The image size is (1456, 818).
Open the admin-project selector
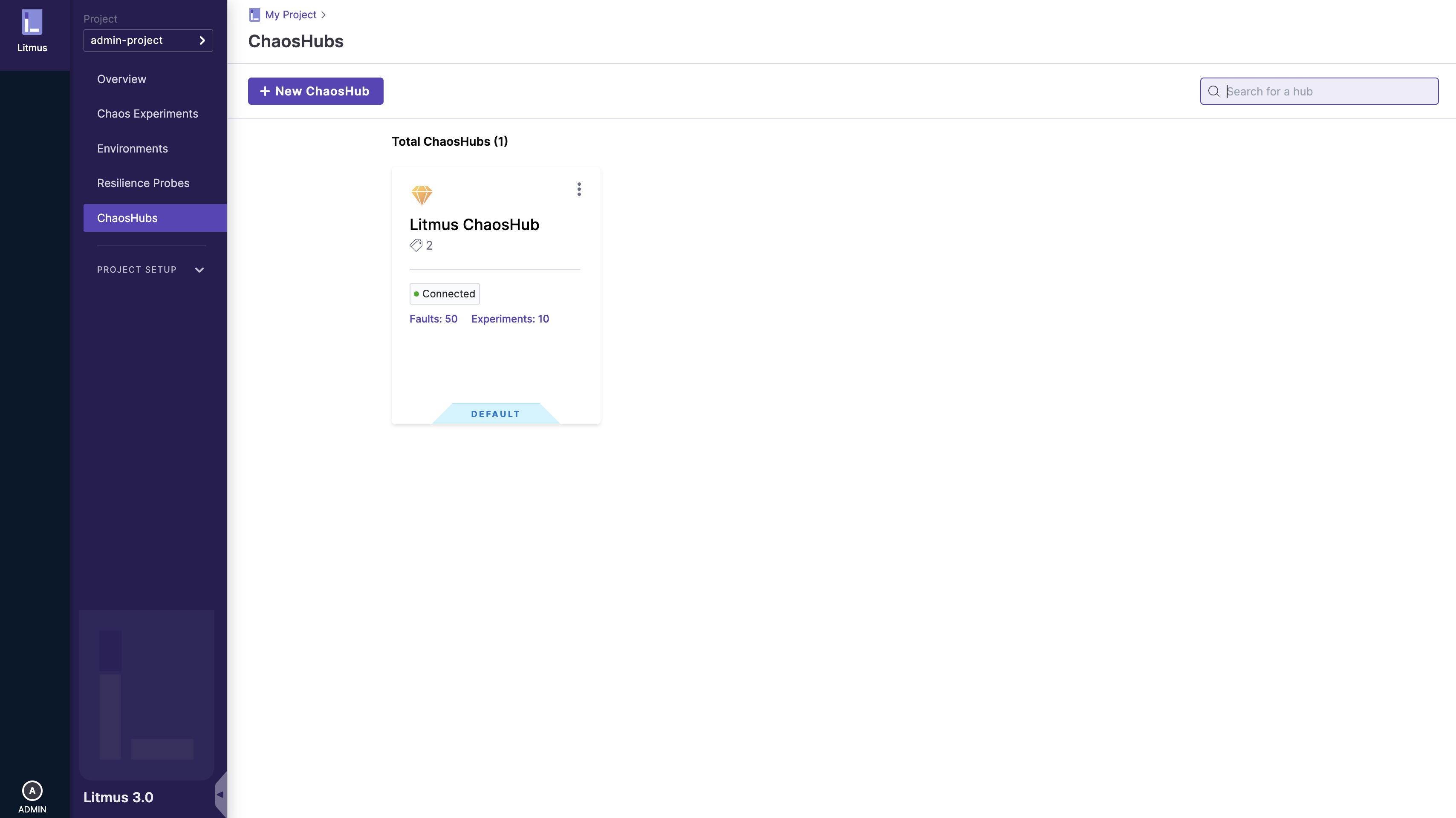pos(148,40)
